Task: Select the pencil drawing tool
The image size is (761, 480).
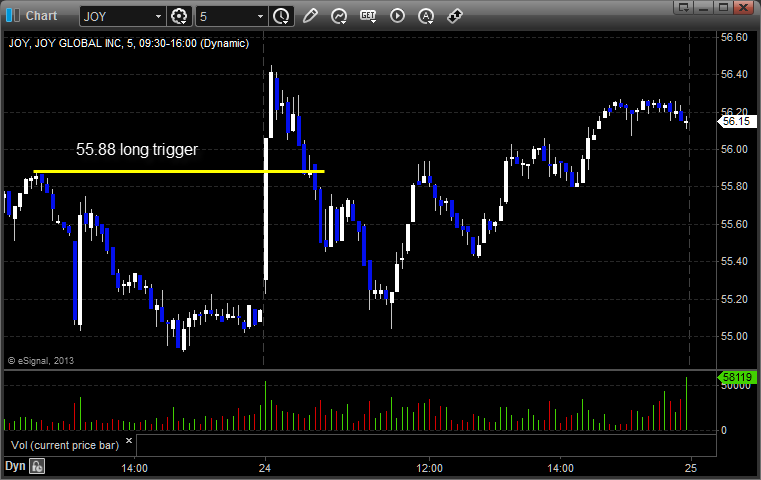Action: 310,16
